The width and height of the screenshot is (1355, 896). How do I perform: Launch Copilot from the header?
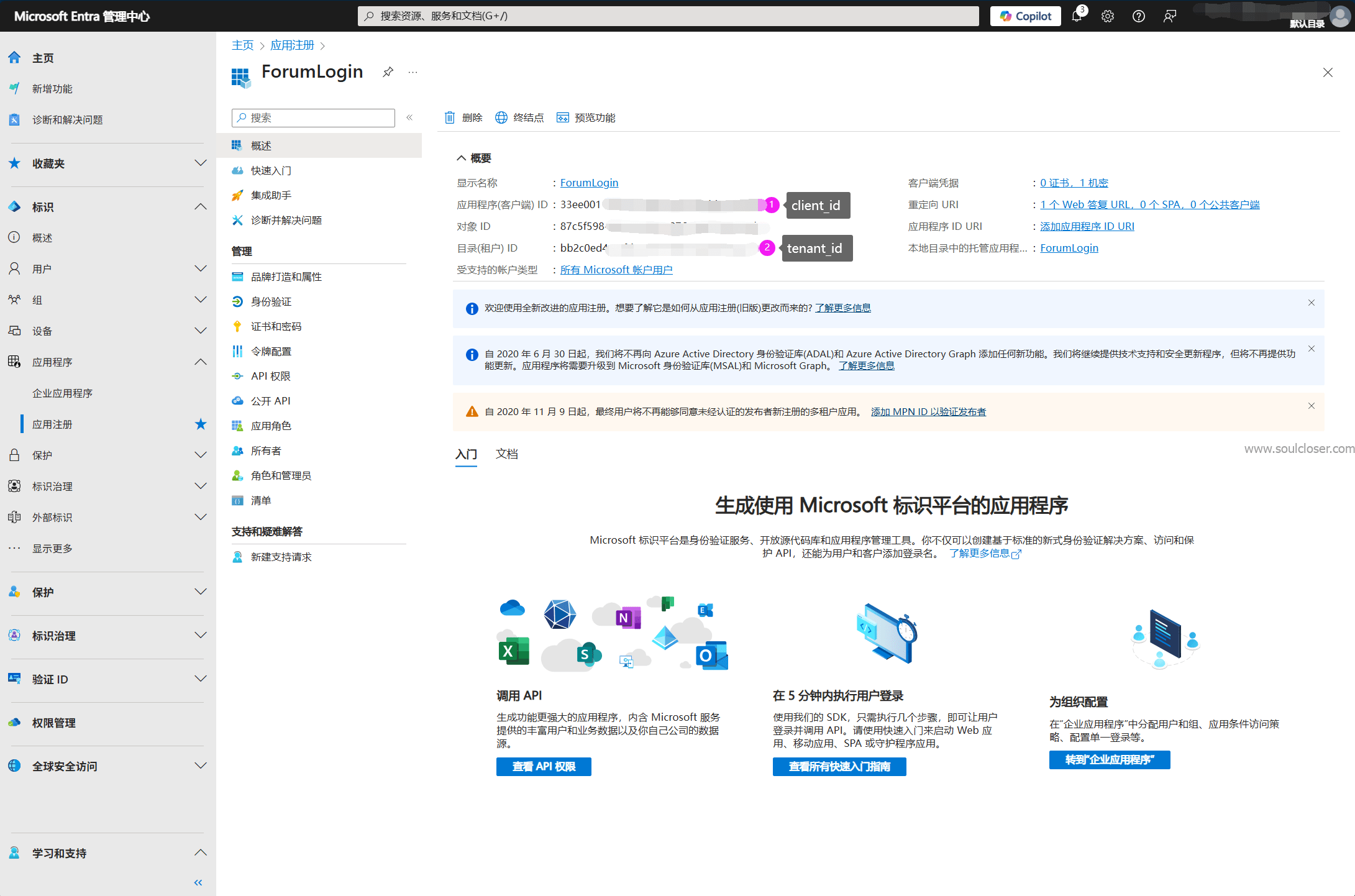click(x=1025, y=16)
